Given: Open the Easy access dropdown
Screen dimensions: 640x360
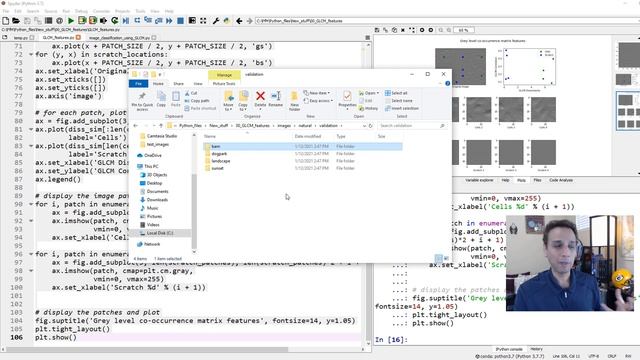Looking at the screenshot, I should [318, 101].
